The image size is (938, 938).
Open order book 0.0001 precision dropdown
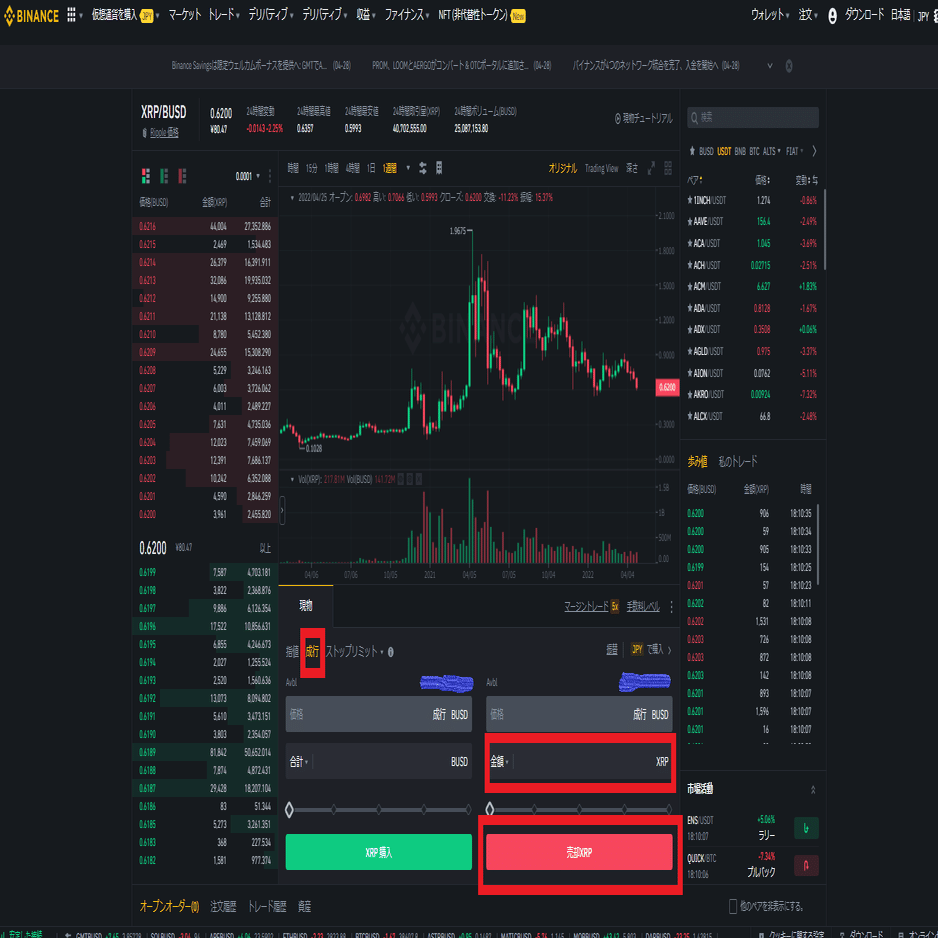click(x=248, y=176)
